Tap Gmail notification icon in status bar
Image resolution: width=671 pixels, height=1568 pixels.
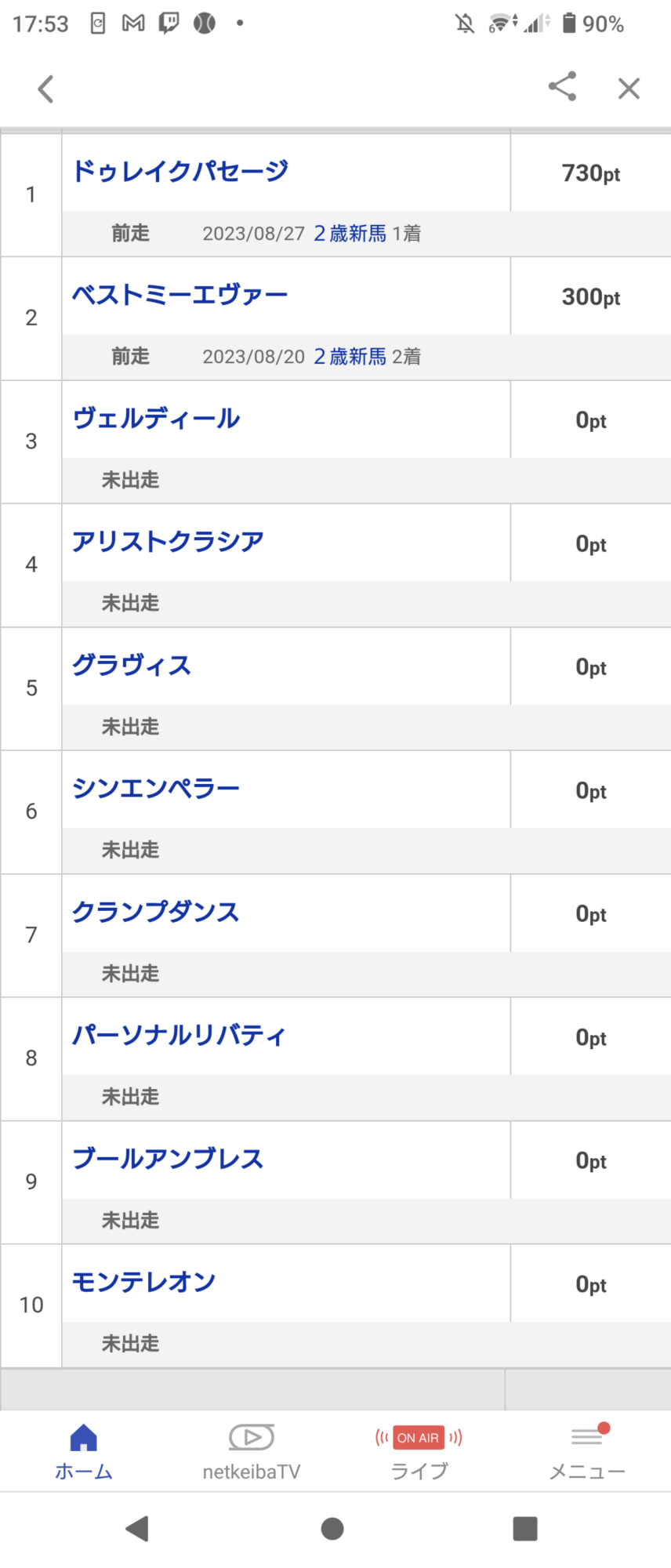tap(133, 24)
